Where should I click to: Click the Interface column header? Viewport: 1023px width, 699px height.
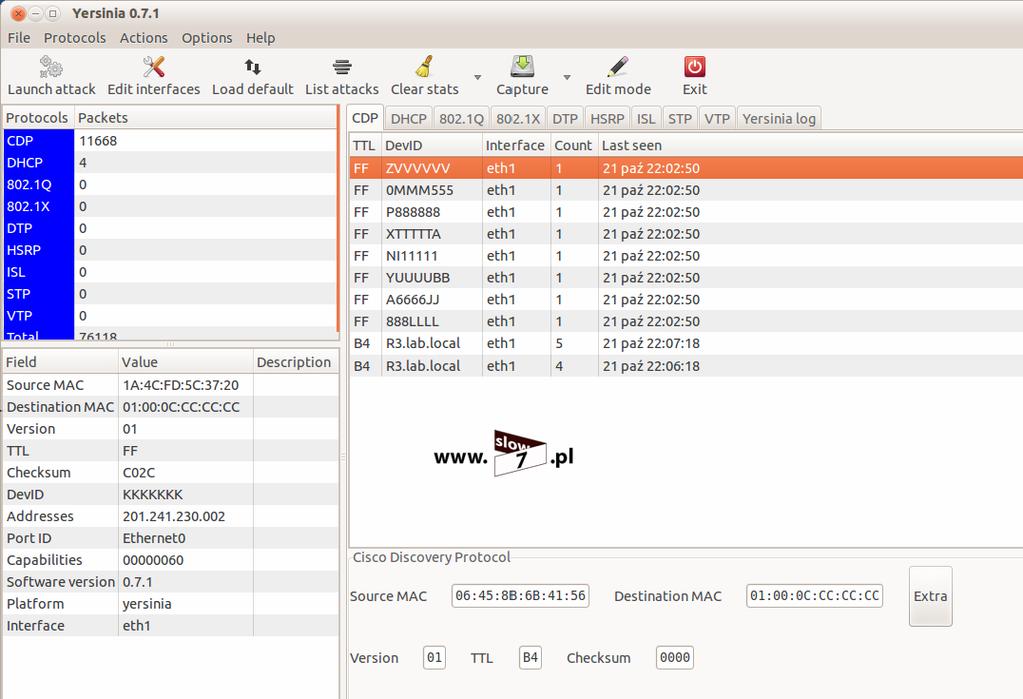515,145
